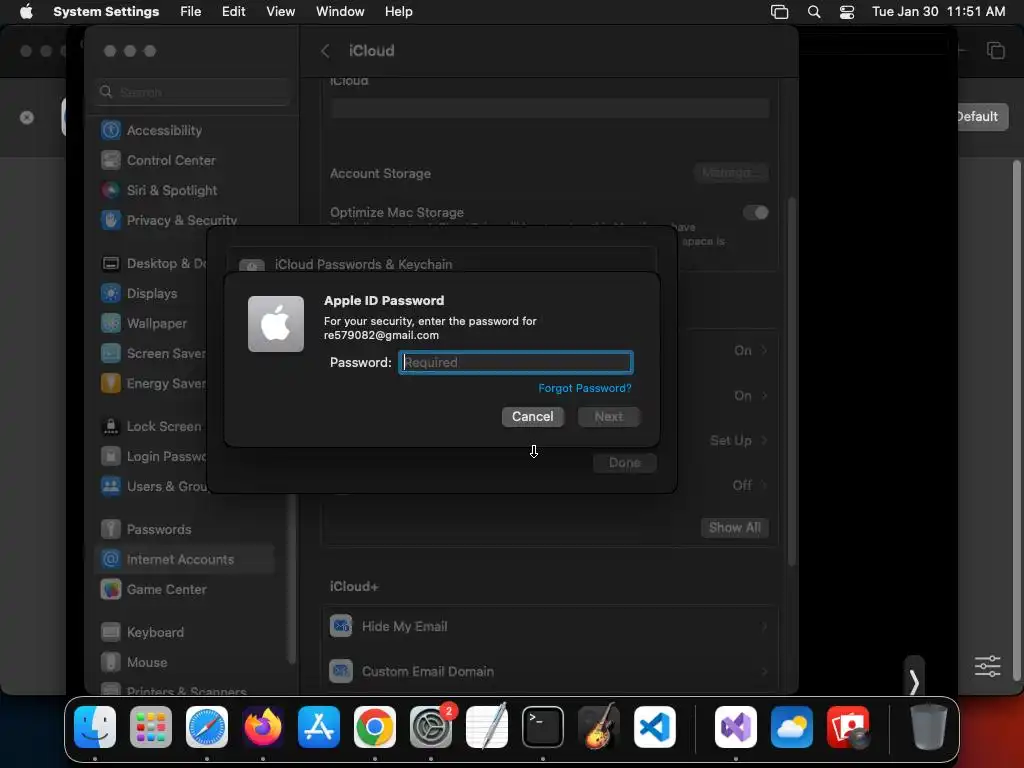Open the Trash in the Dock
The image size is (1024, 768).
pyautogui.click(x=929, y=727)
